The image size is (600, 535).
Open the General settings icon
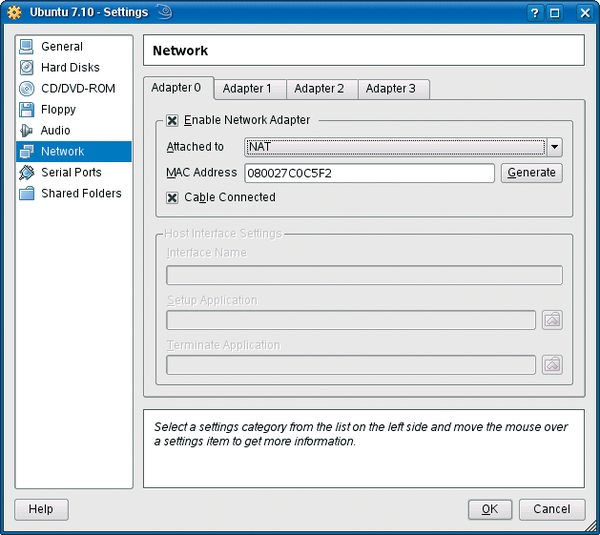point(26,47)
